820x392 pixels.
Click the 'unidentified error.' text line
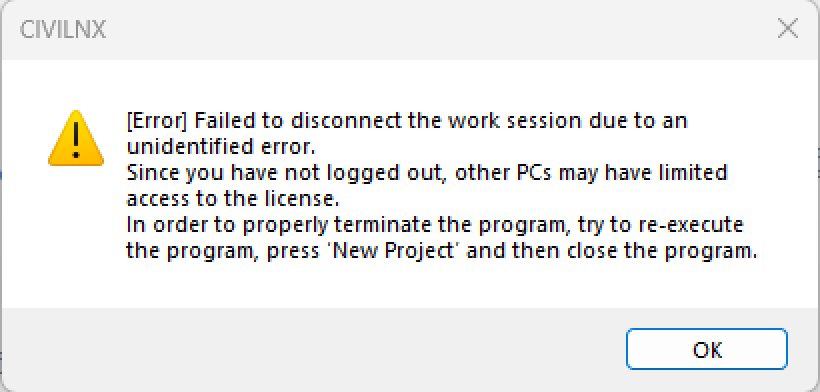coord(221,147)
